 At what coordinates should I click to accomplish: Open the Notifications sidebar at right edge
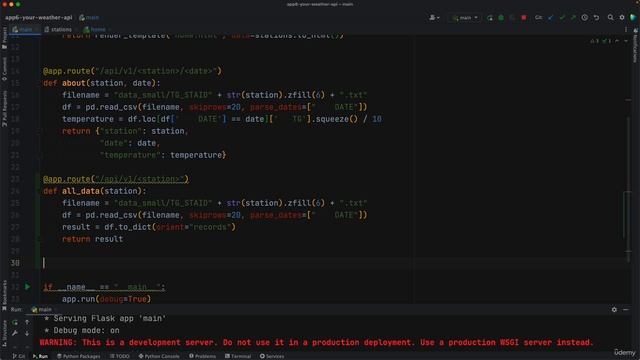coord(635,46)
